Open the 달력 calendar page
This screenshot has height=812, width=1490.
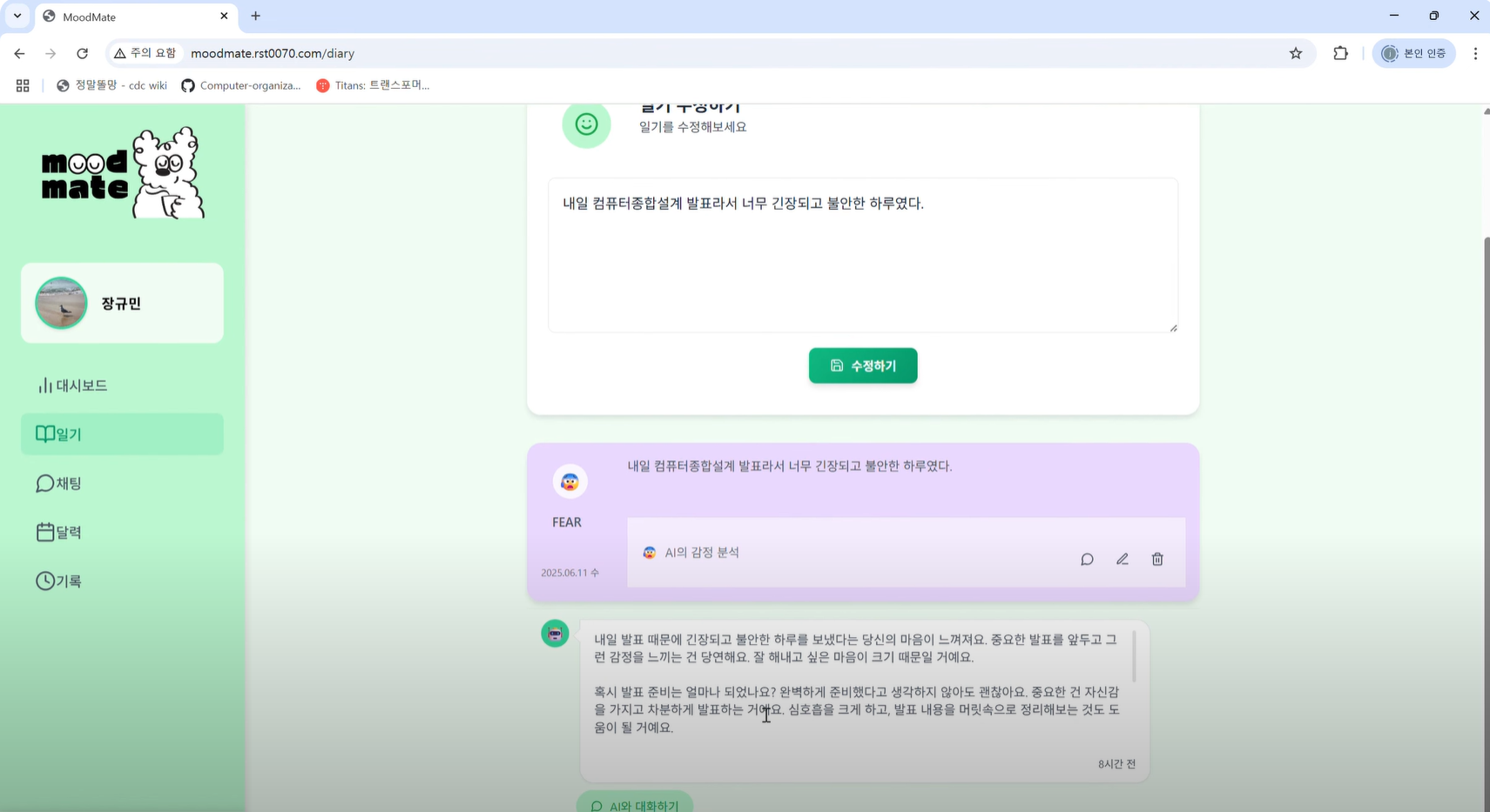[59, 532]
